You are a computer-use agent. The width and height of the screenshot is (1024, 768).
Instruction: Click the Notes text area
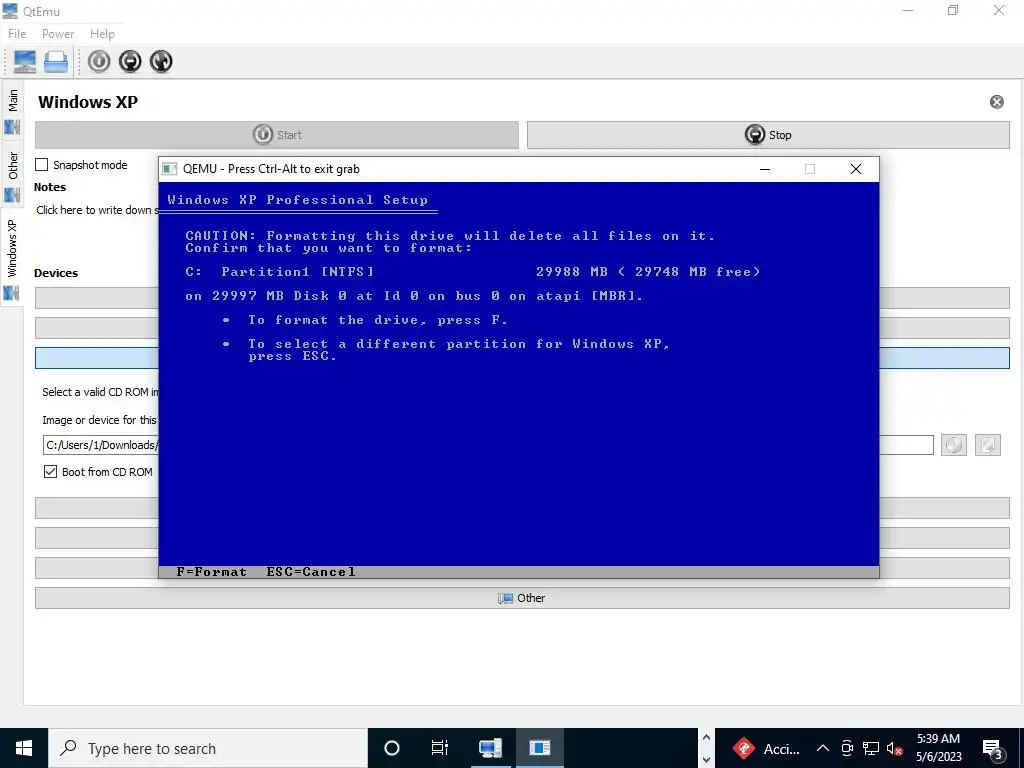pos(95,210)
